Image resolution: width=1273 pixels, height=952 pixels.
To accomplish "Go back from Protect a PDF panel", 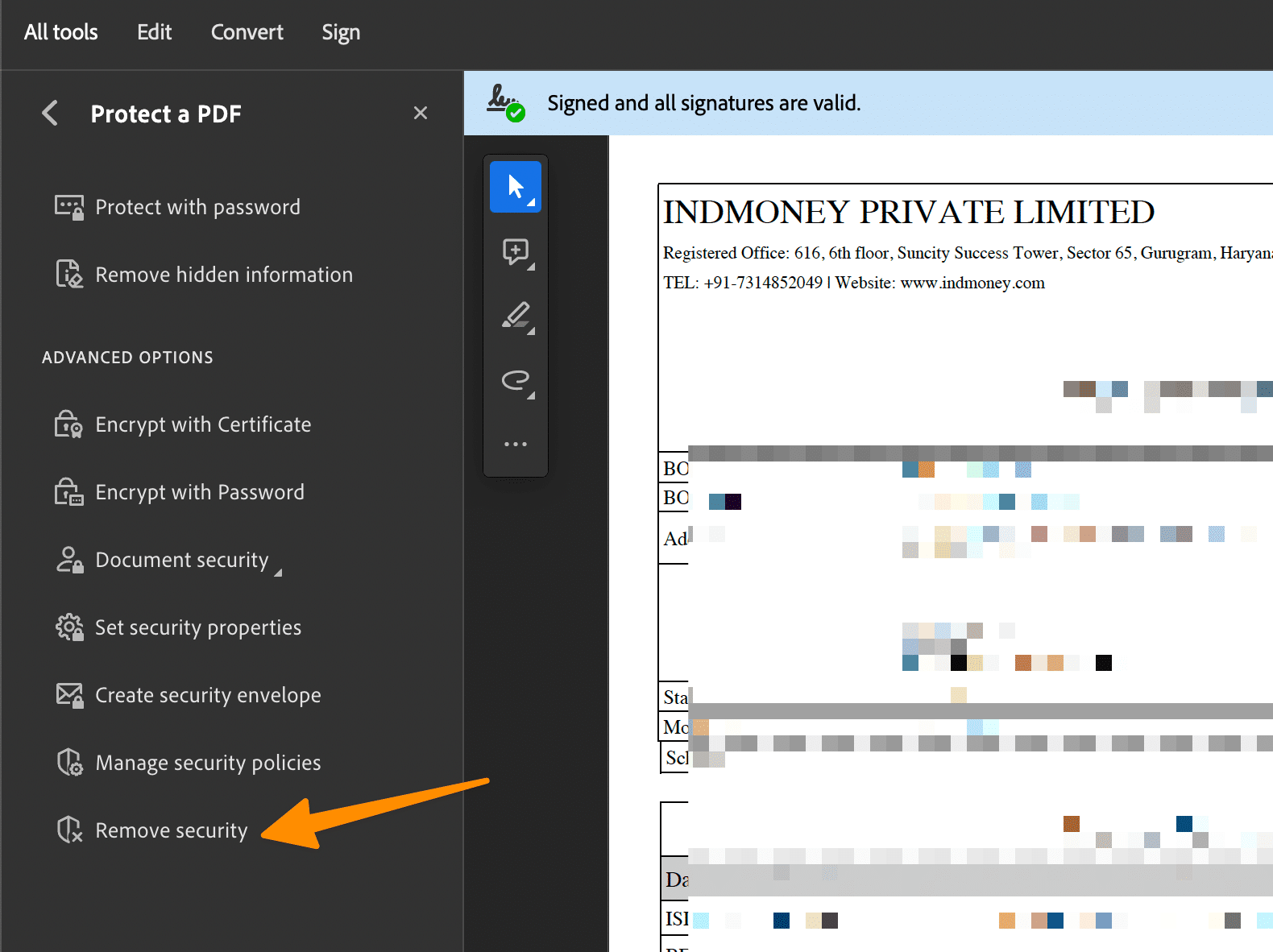I will click(50, 113).
